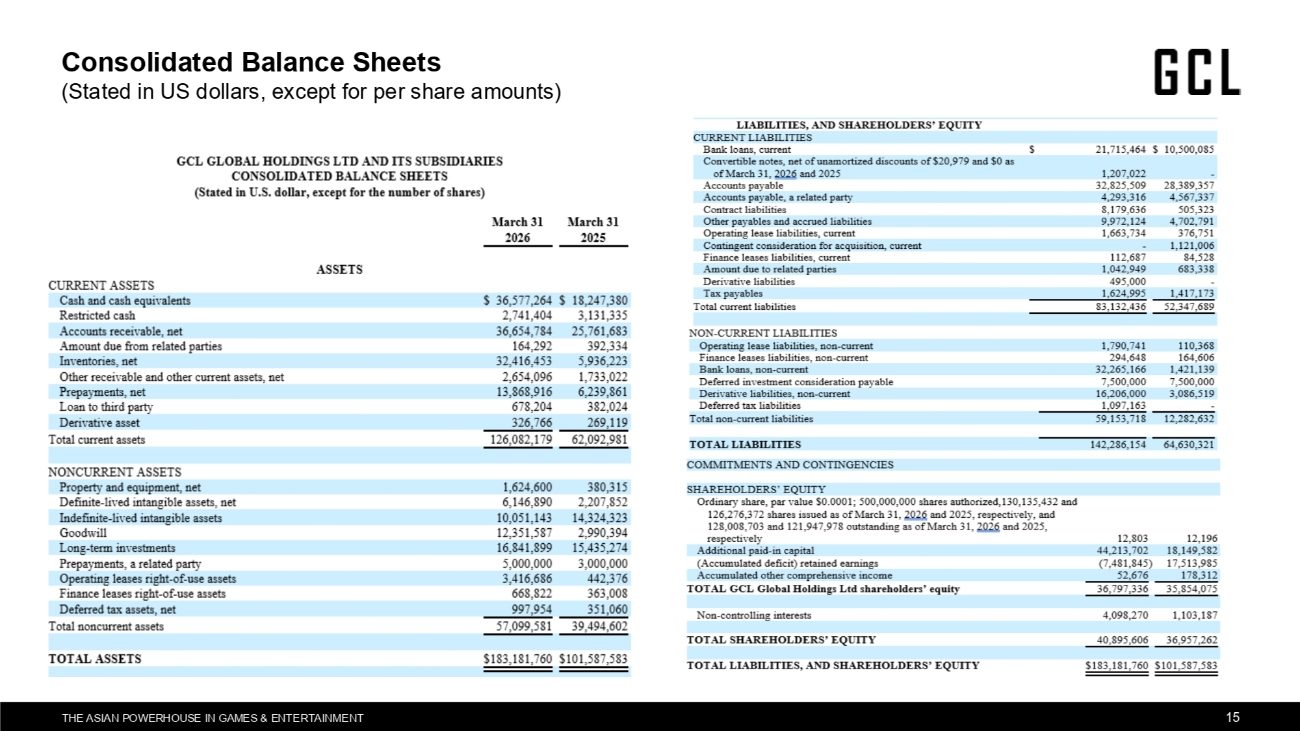Click "Accounts payable, a related party" label
This screenshot has height=731, width=1300.
[x=778, y=197]
